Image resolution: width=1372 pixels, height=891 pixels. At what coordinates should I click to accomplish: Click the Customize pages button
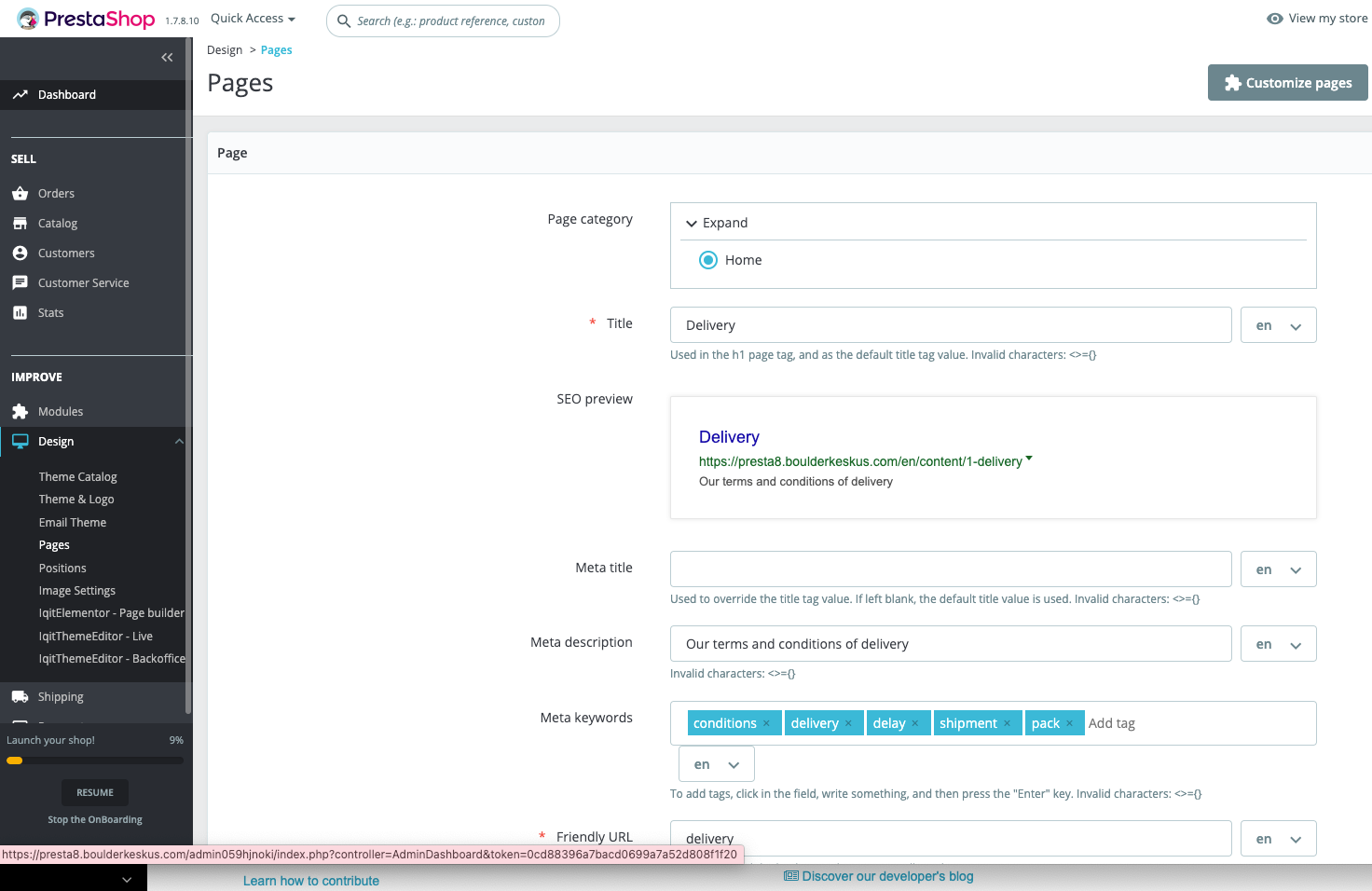coord(1288,82)
